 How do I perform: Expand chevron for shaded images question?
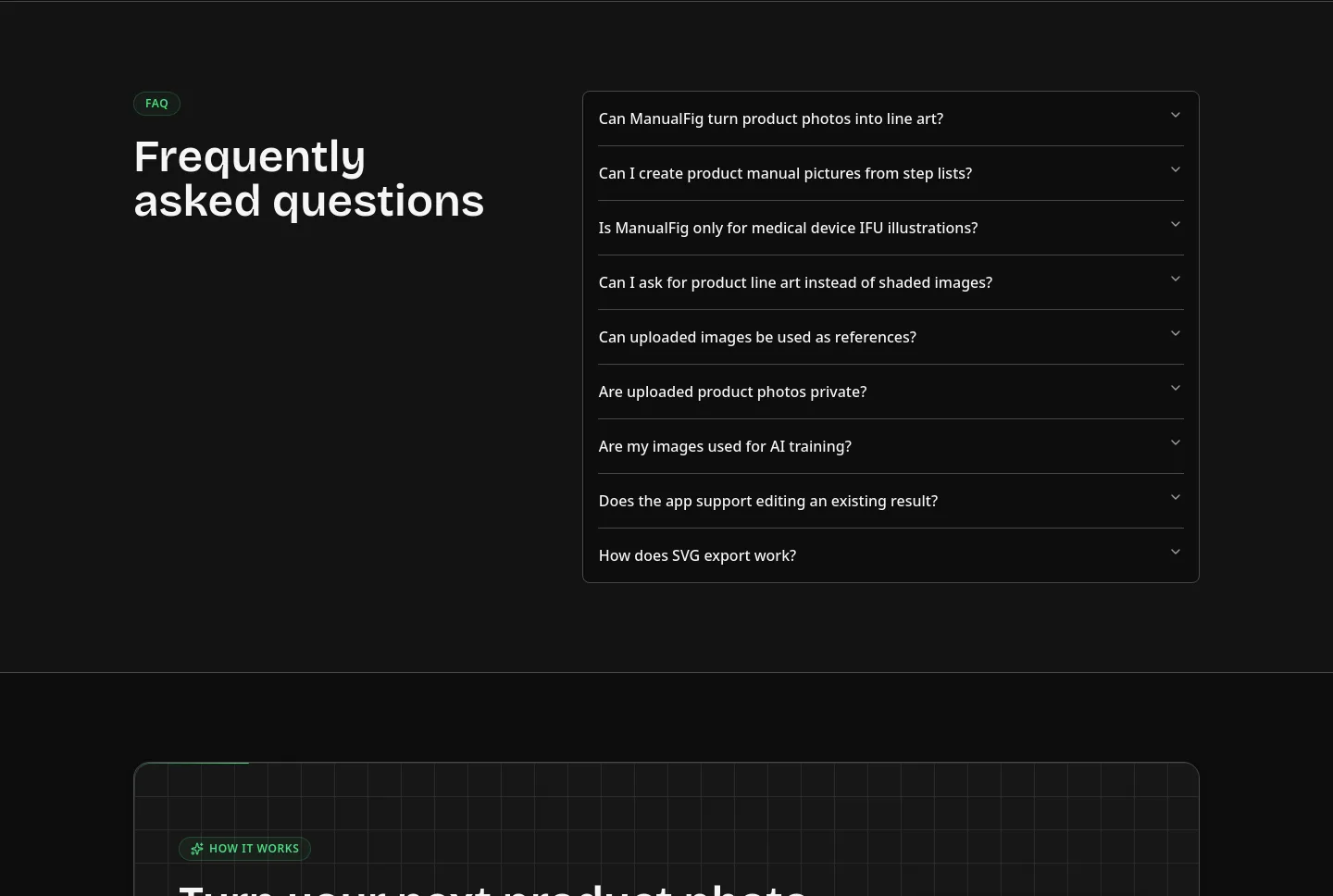pyautogui.click(x=1176, y=279)
